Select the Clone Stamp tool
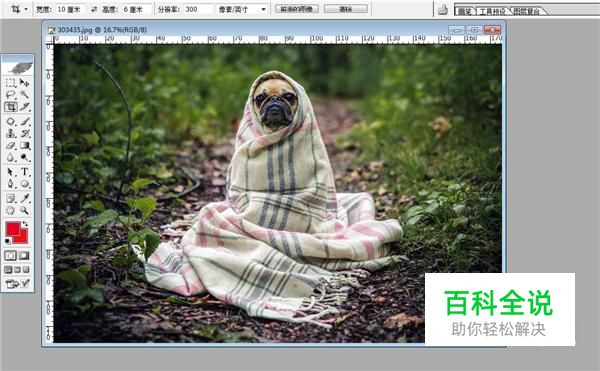The image size is (600, 371). pyautogui.click(x=11, y=133)
